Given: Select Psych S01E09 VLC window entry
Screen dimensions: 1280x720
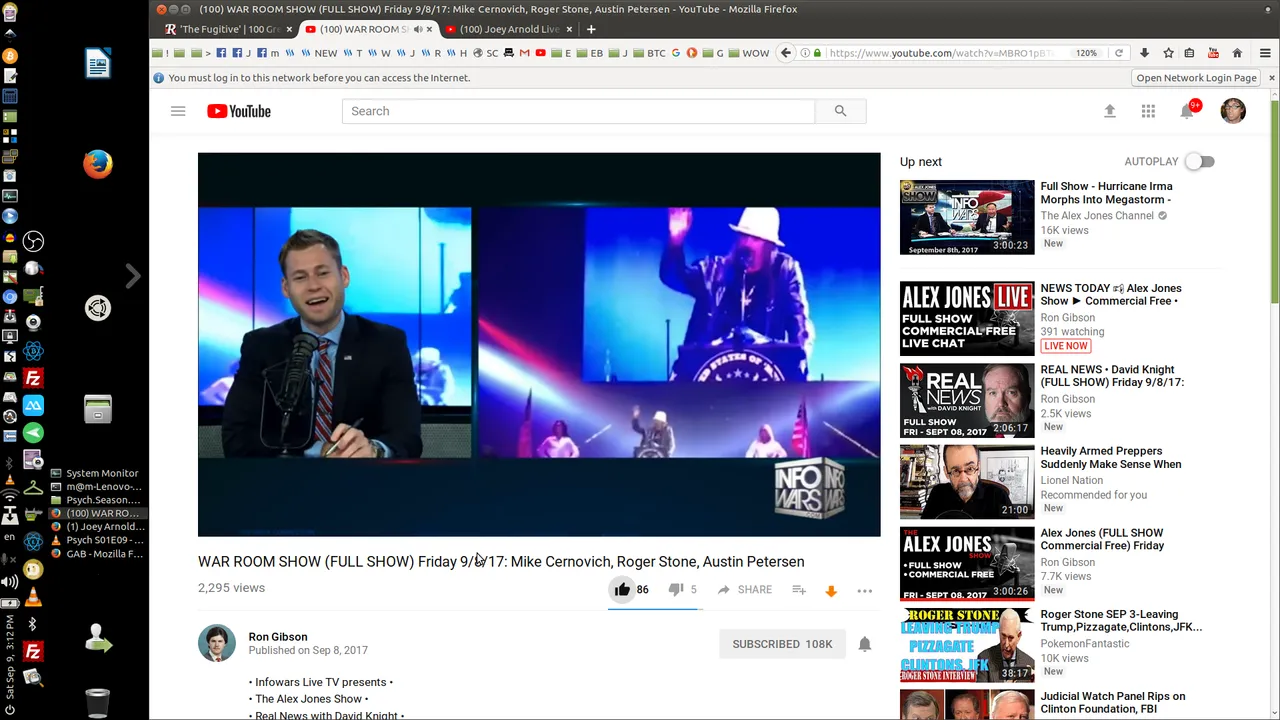Looking at the screenshot, I should click(x=97, y=540).
